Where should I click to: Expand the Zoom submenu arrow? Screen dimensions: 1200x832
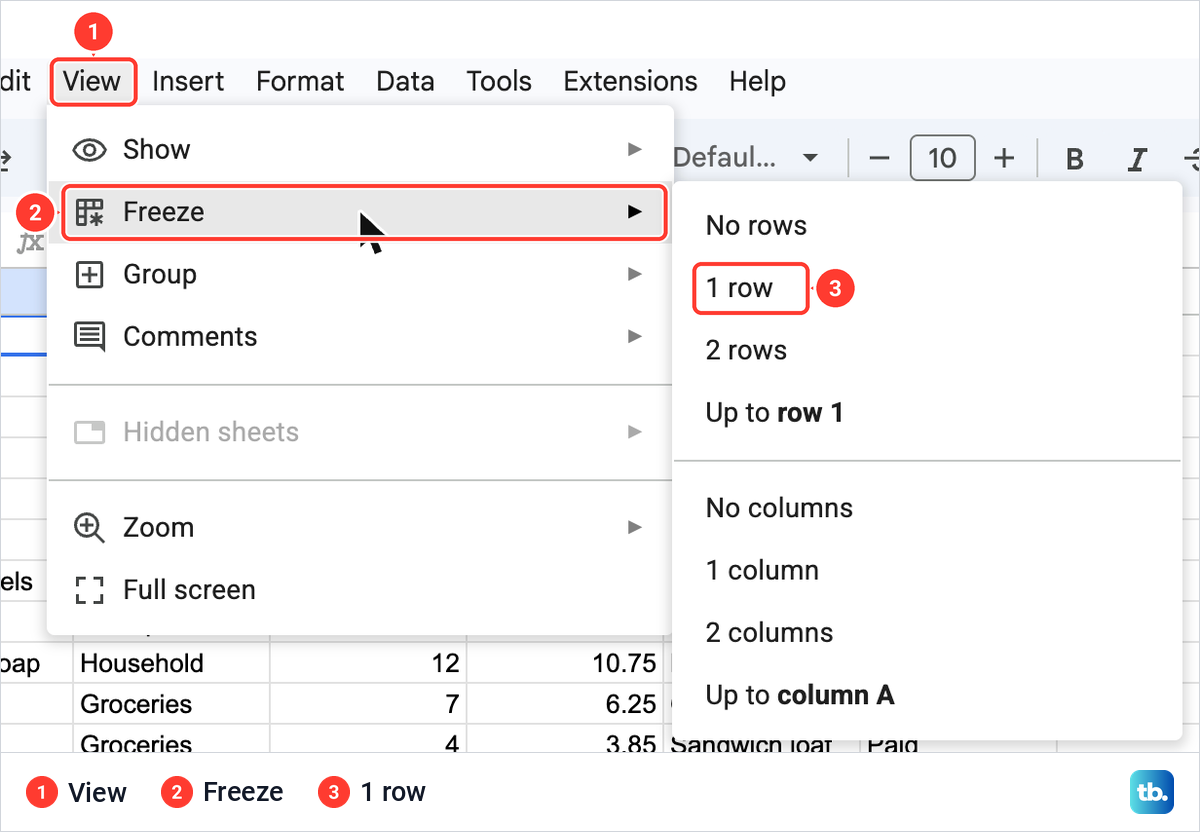(x=634, y=527)
